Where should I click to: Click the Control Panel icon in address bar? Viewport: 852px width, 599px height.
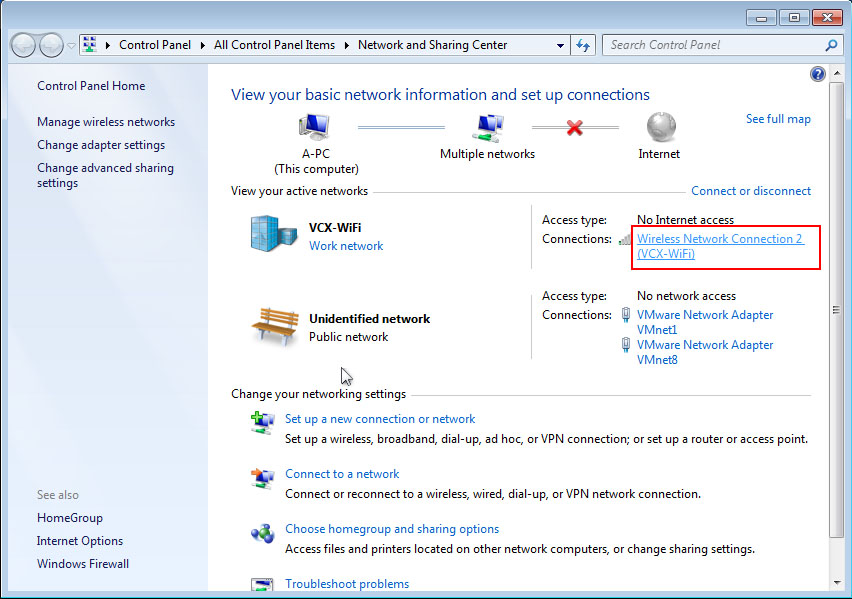click(x=90, y=45)
